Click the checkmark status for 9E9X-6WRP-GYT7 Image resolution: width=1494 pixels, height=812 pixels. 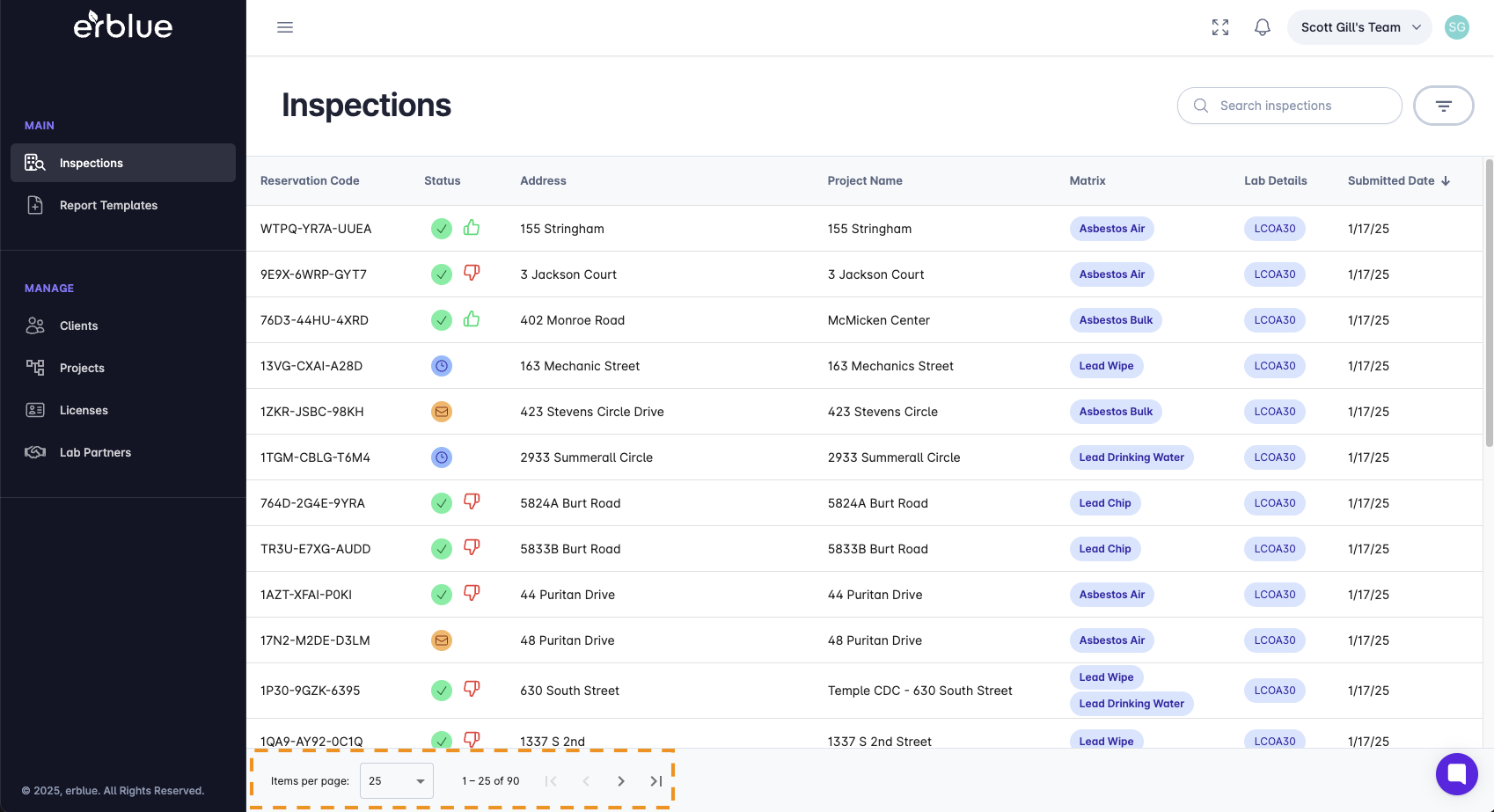[x=442, y=274]
